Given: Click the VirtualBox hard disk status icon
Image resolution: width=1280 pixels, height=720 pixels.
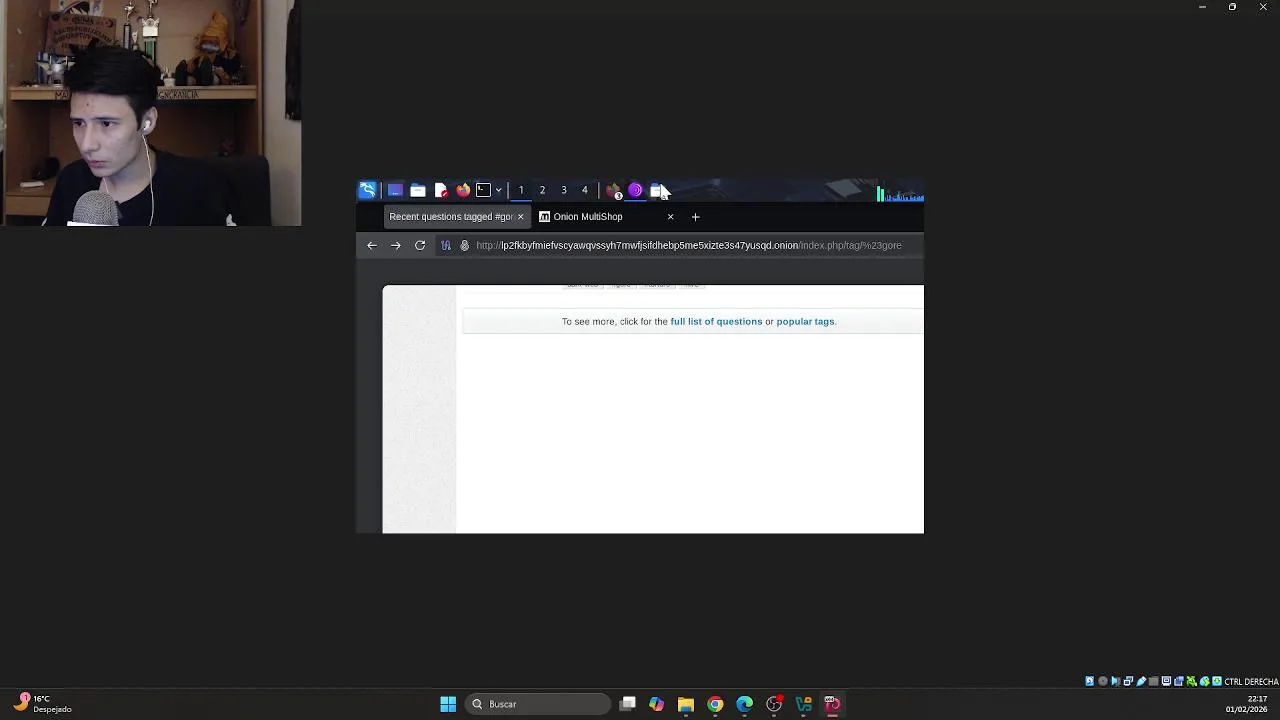Looking at the screenshot, I should tap(1090, 681).
